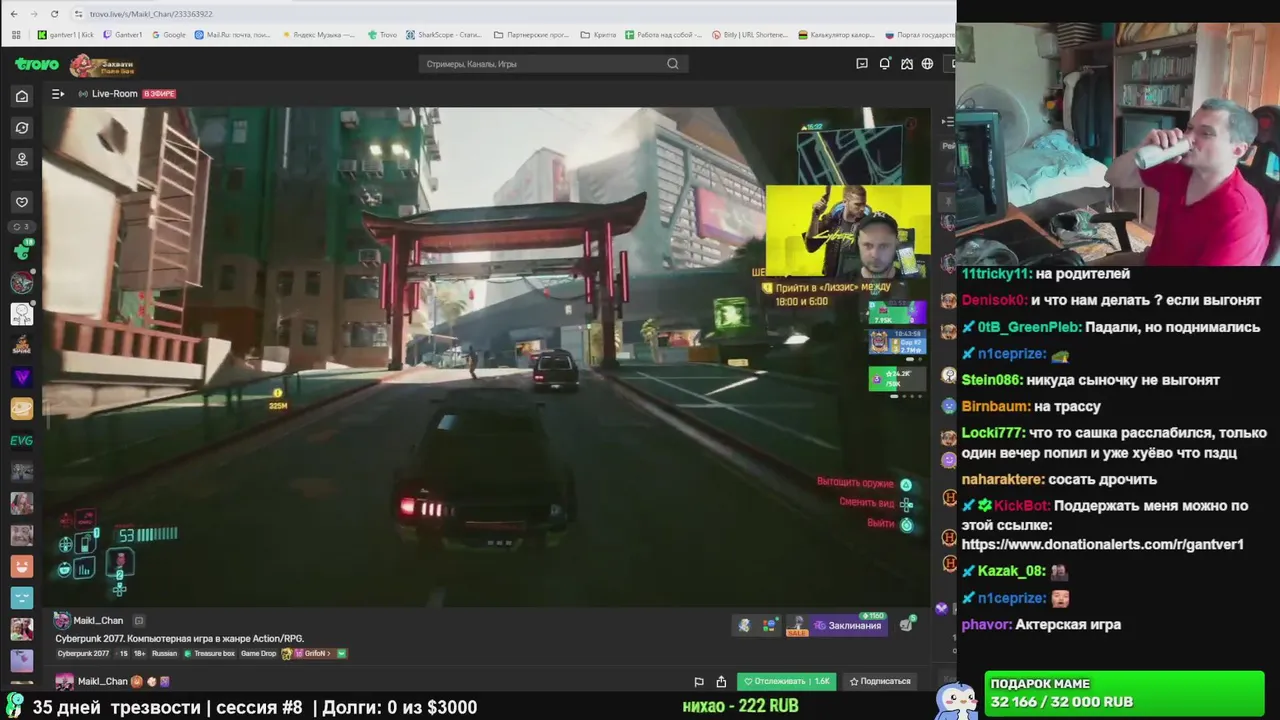The height and width of the screenshot is (720, 1280).
Task: Open the Работа над собой bookmark
Action: pos(663,35)
